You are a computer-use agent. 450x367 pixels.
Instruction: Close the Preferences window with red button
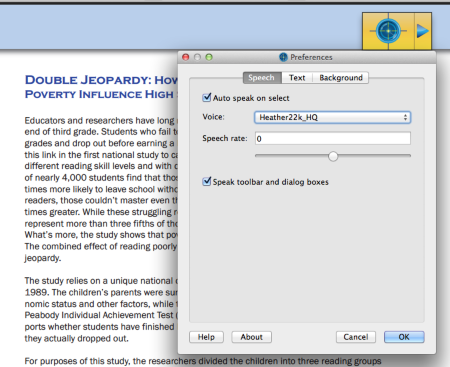[186, 57]
